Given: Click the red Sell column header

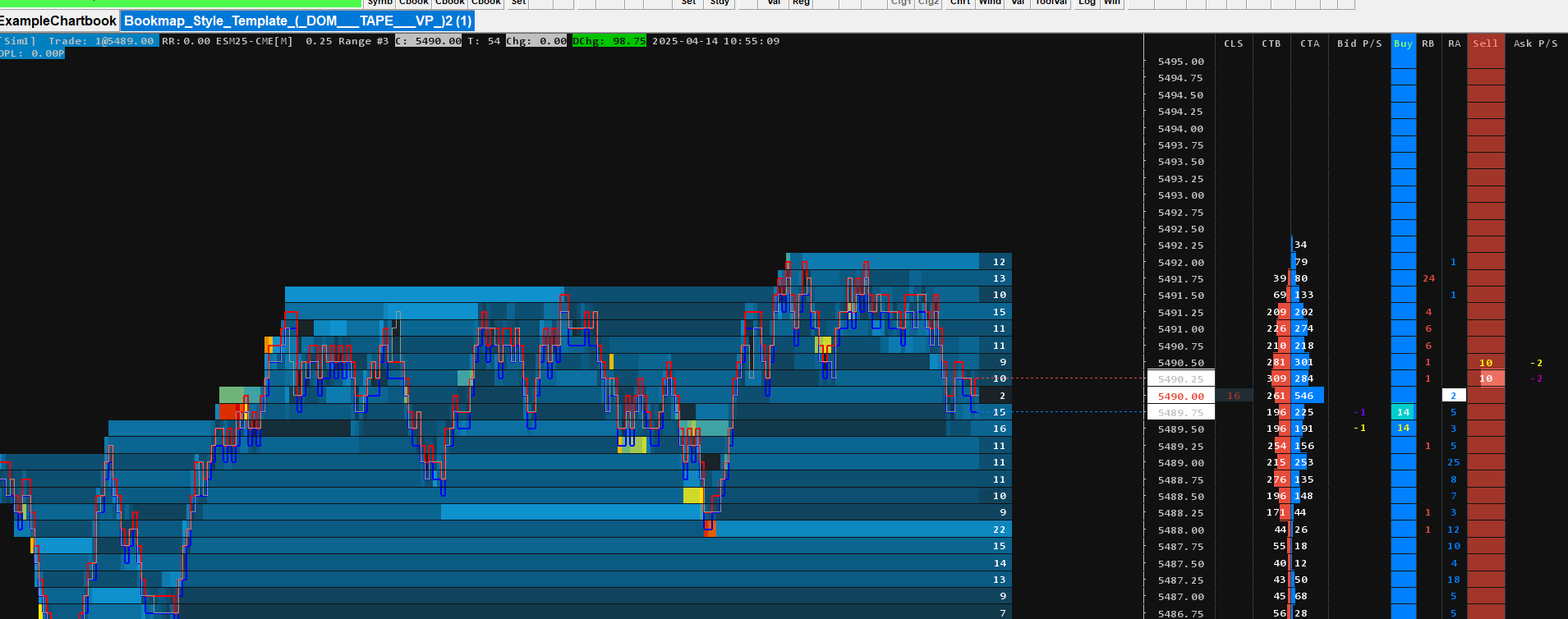Looking at the screenshot, I should pos(1485,44).
